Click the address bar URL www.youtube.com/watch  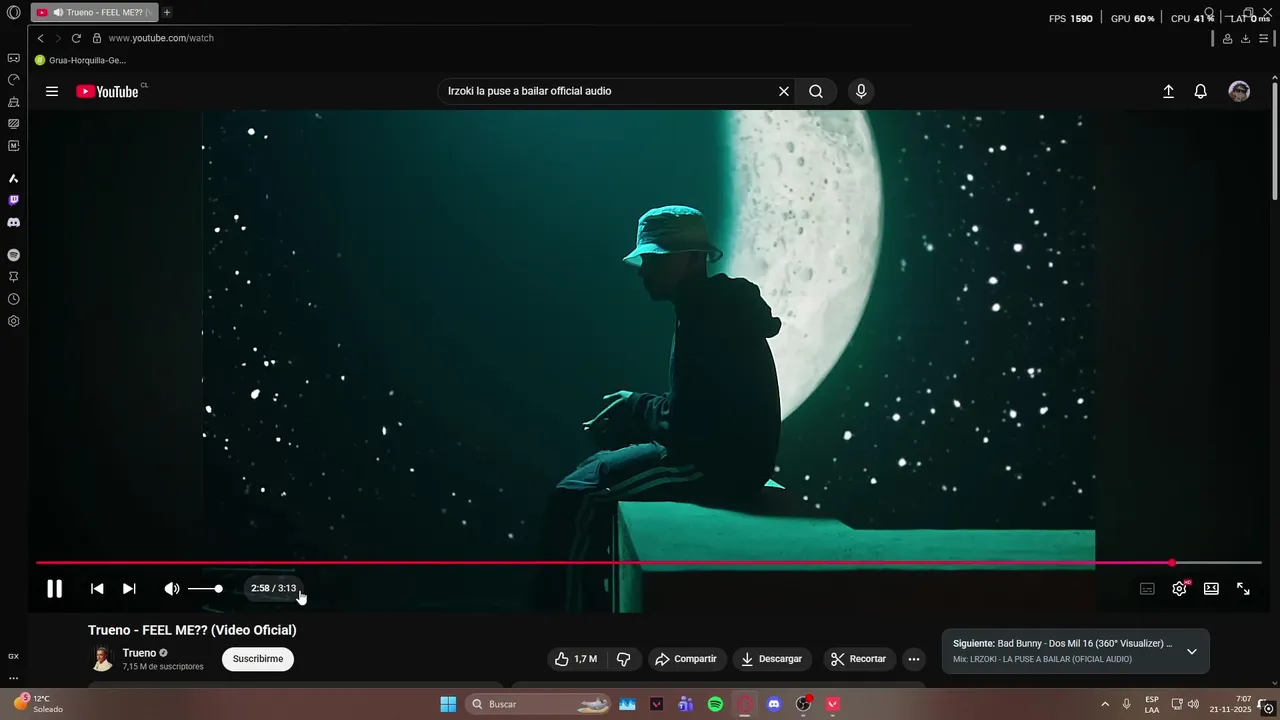pos(161,38)
